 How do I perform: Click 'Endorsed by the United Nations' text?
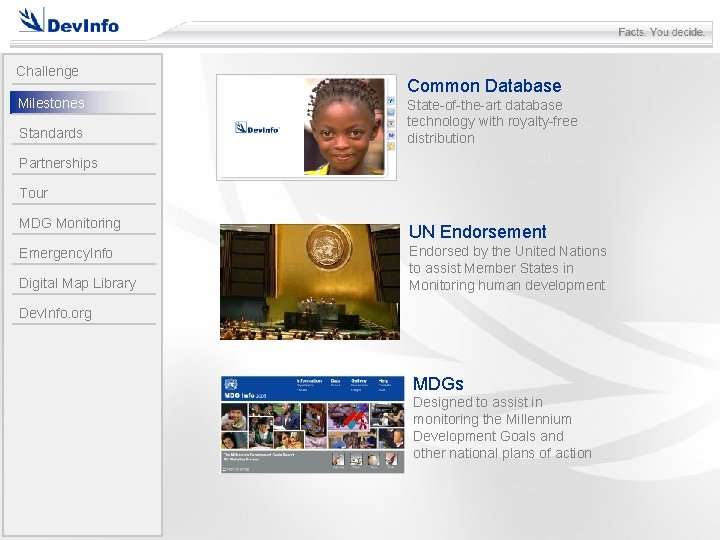coord(507,251)
